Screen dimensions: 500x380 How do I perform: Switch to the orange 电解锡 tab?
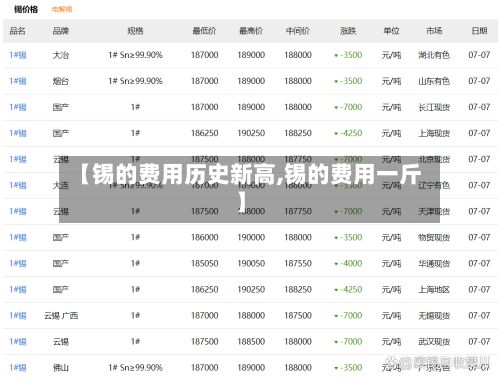click(62, 9)
